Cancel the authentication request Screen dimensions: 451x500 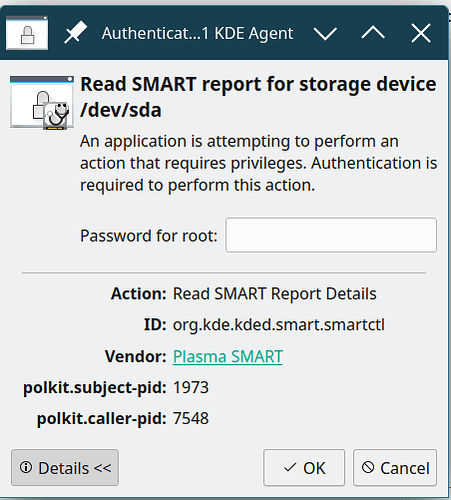(x=395, y=467)
